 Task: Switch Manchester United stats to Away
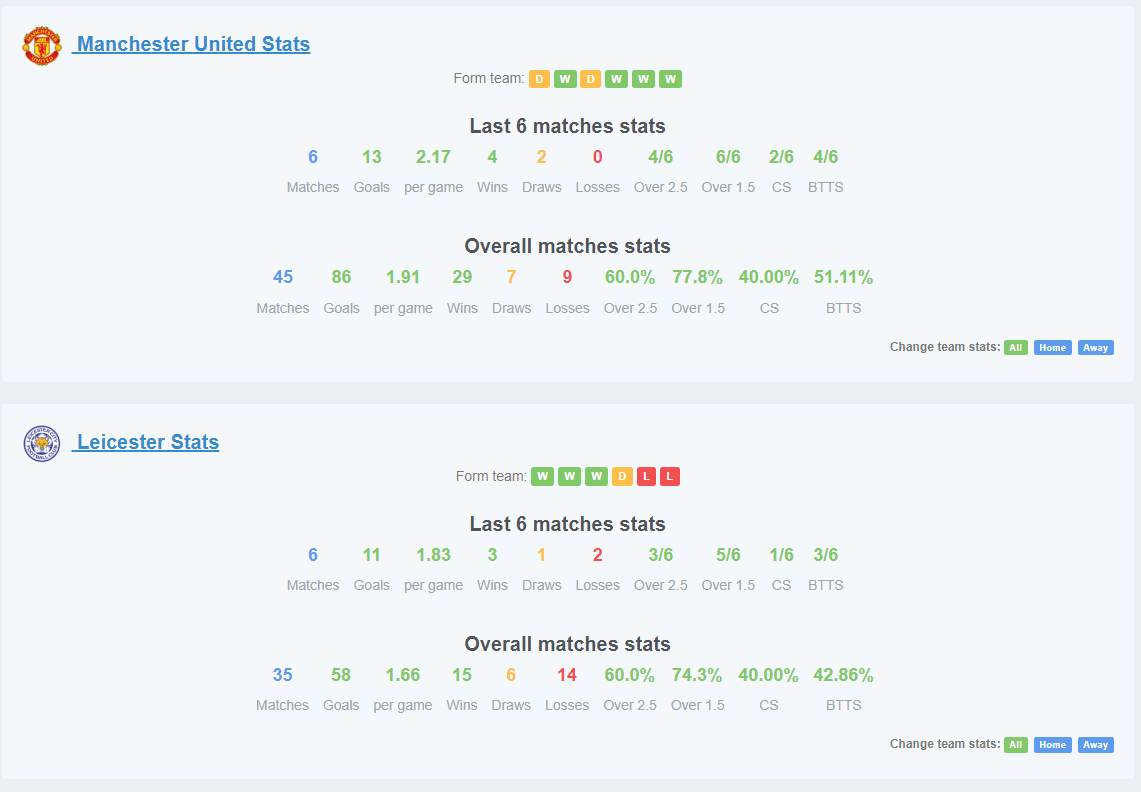(x=1095, y=348)
